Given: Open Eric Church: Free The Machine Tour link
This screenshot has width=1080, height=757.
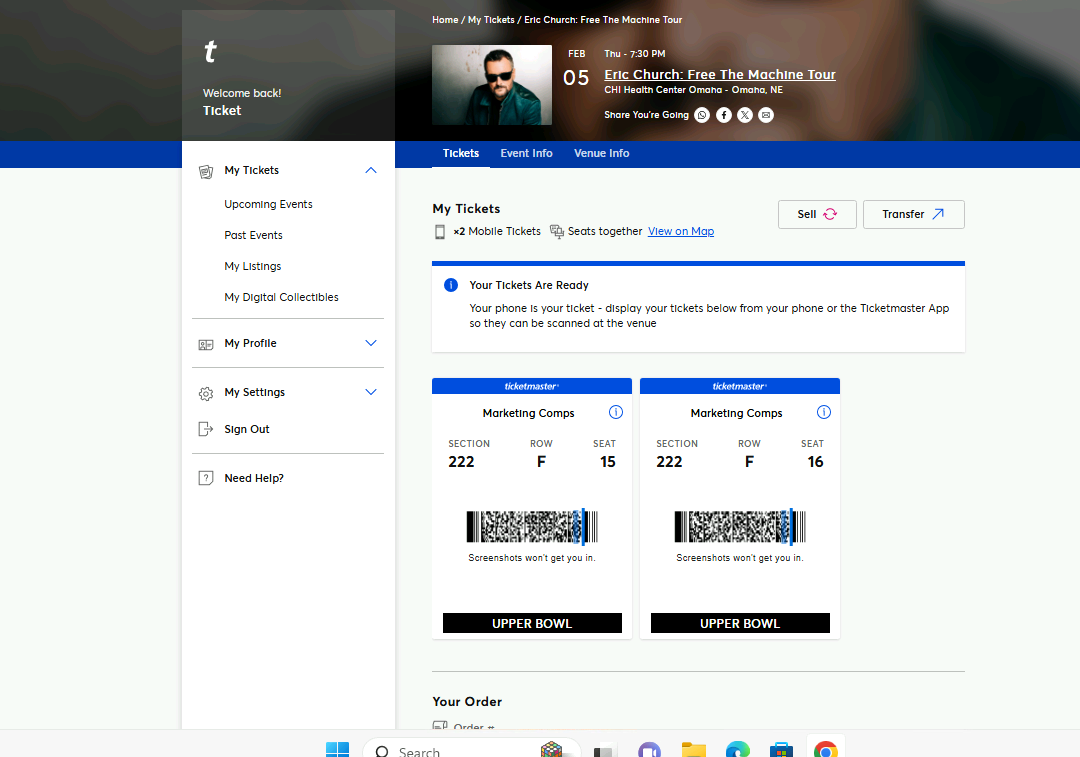Looking at the screenshot, I should (720, 74).
